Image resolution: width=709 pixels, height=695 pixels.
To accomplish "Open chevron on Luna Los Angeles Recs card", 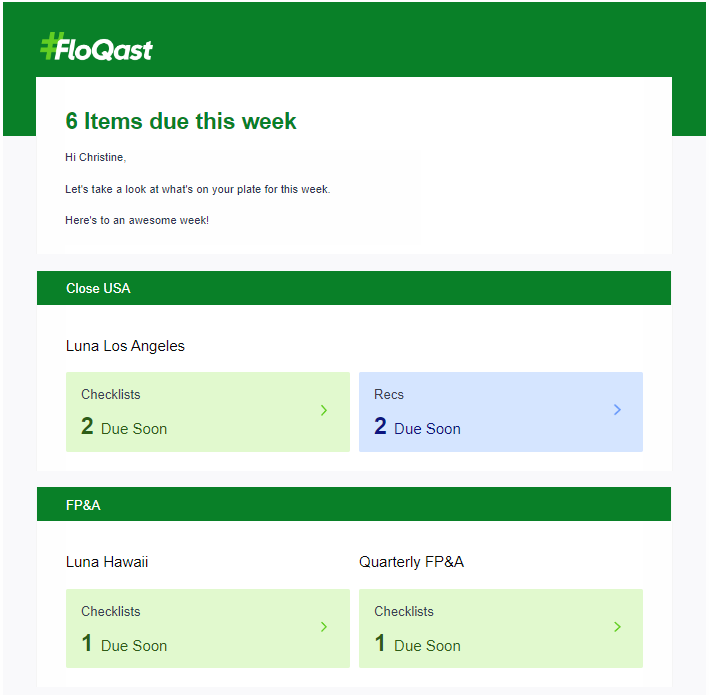I will 617,410.
